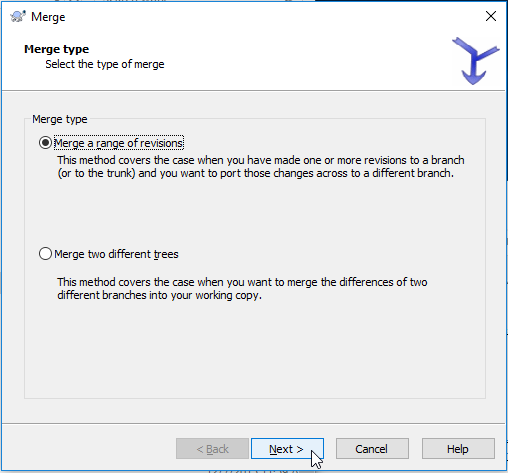Click the empty area under tree merge description
Image resolution: width=508 pixels, height=473 pixels.
(255, 350)
